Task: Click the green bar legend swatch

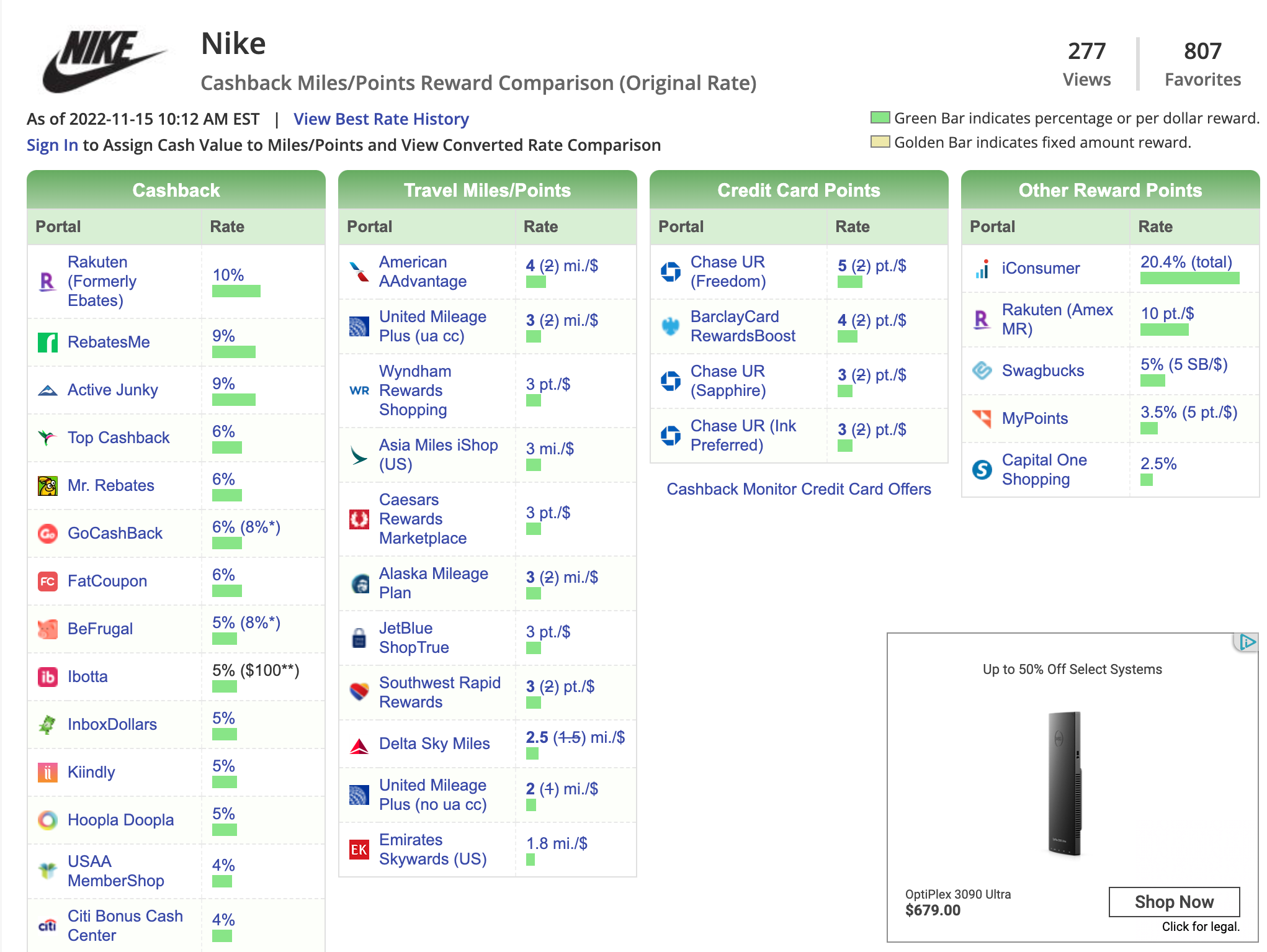Action: 880,118
